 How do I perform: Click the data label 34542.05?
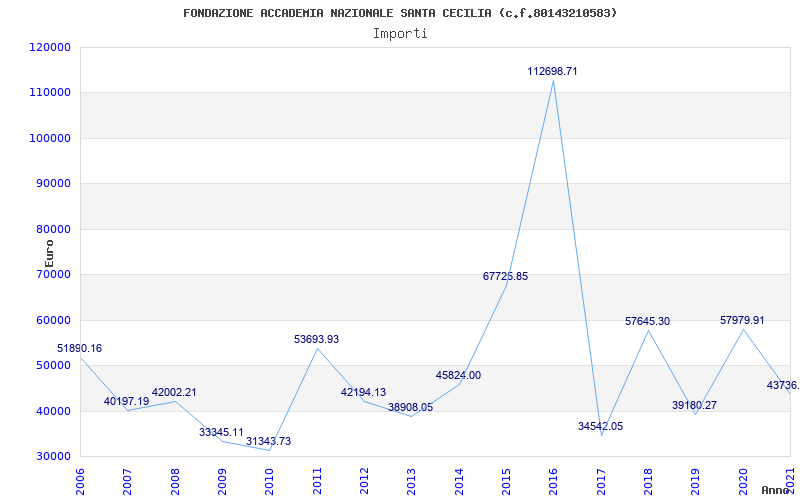pyautogui.click(x=601, y=427)
